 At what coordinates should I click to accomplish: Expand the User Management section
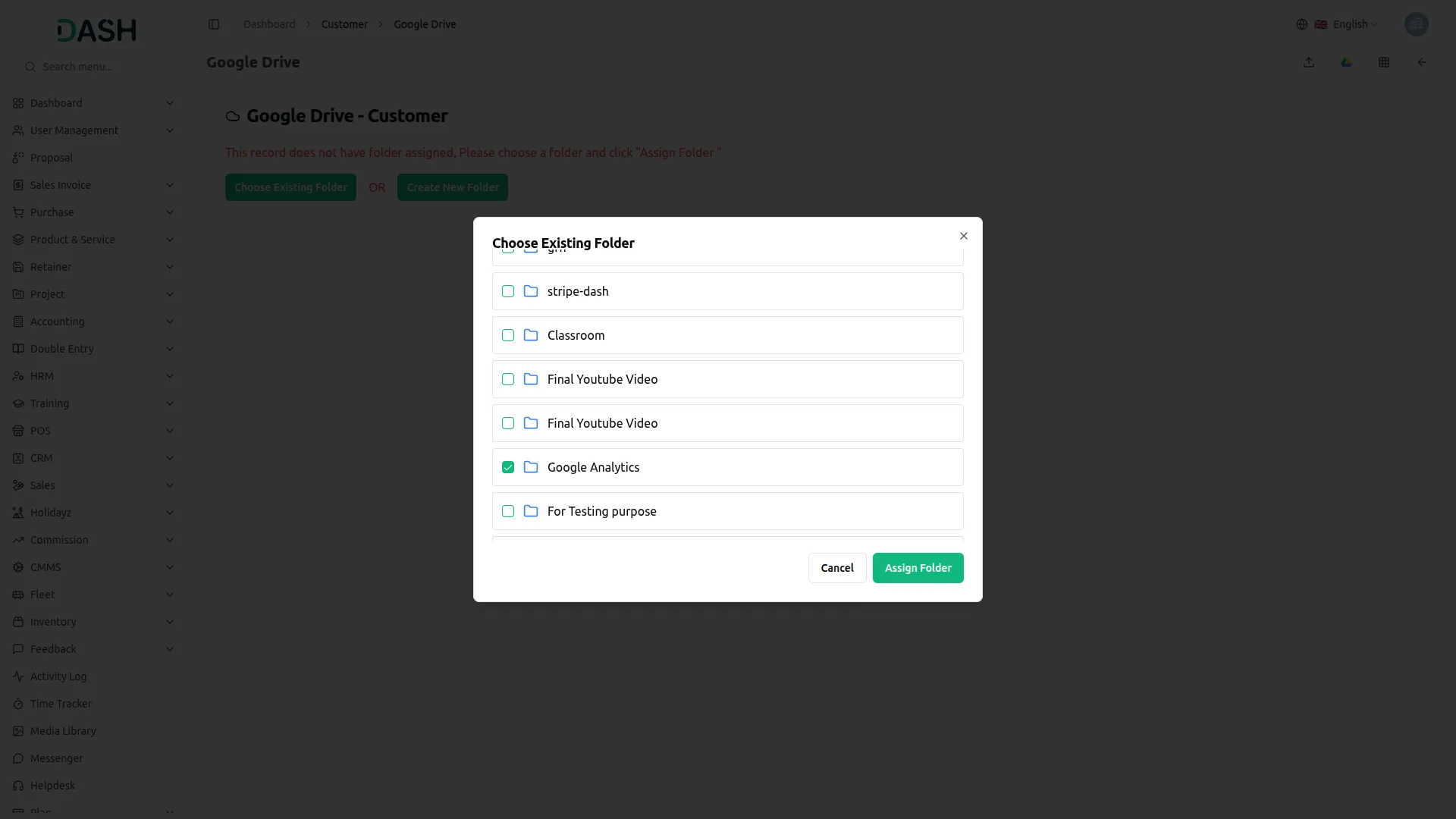click(74, 130)
